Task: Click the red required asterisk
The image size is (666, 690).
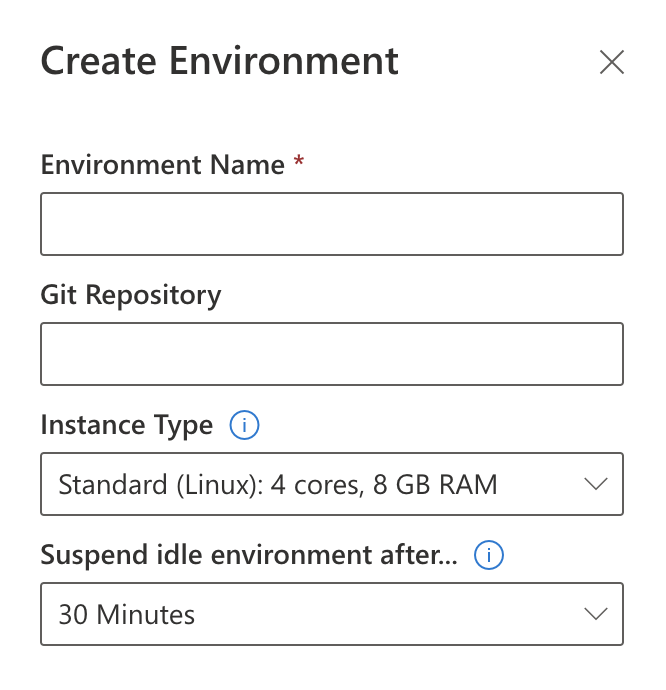Action: (x=299, y=165)
